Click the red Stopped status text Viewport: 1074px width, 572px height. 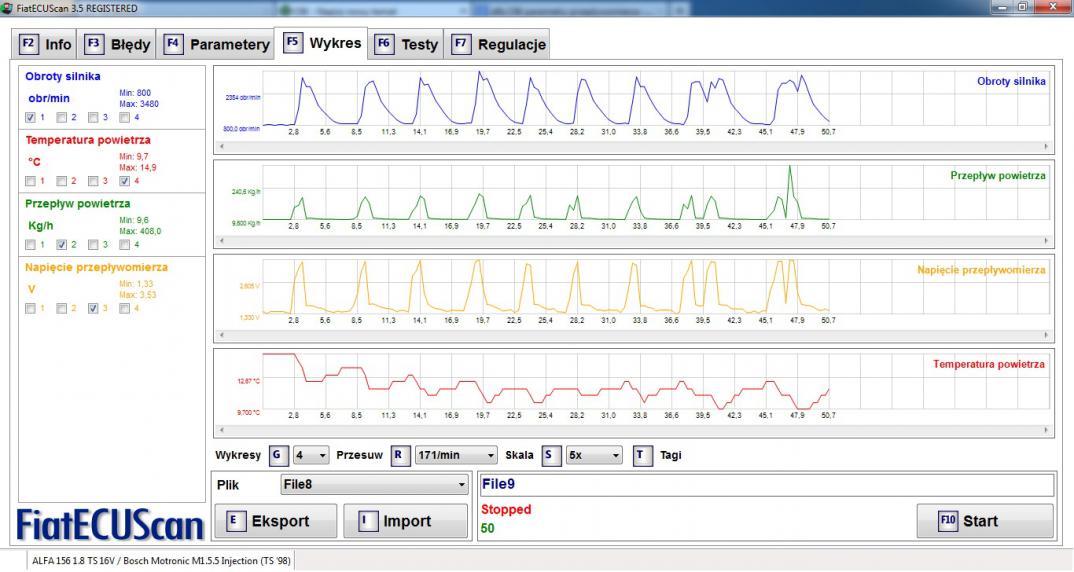coord(506,509)
